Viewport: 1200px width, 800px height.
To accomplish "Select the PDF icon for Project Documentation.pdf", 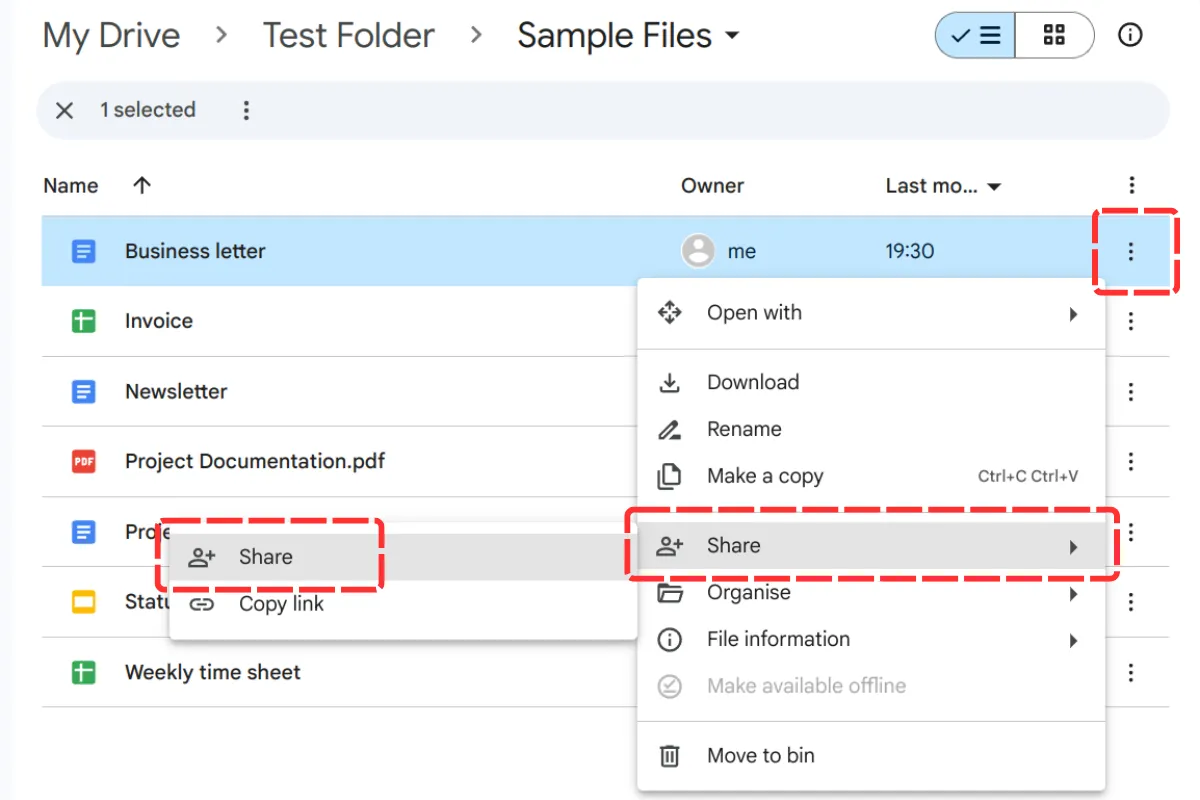I will click(84, 461).
